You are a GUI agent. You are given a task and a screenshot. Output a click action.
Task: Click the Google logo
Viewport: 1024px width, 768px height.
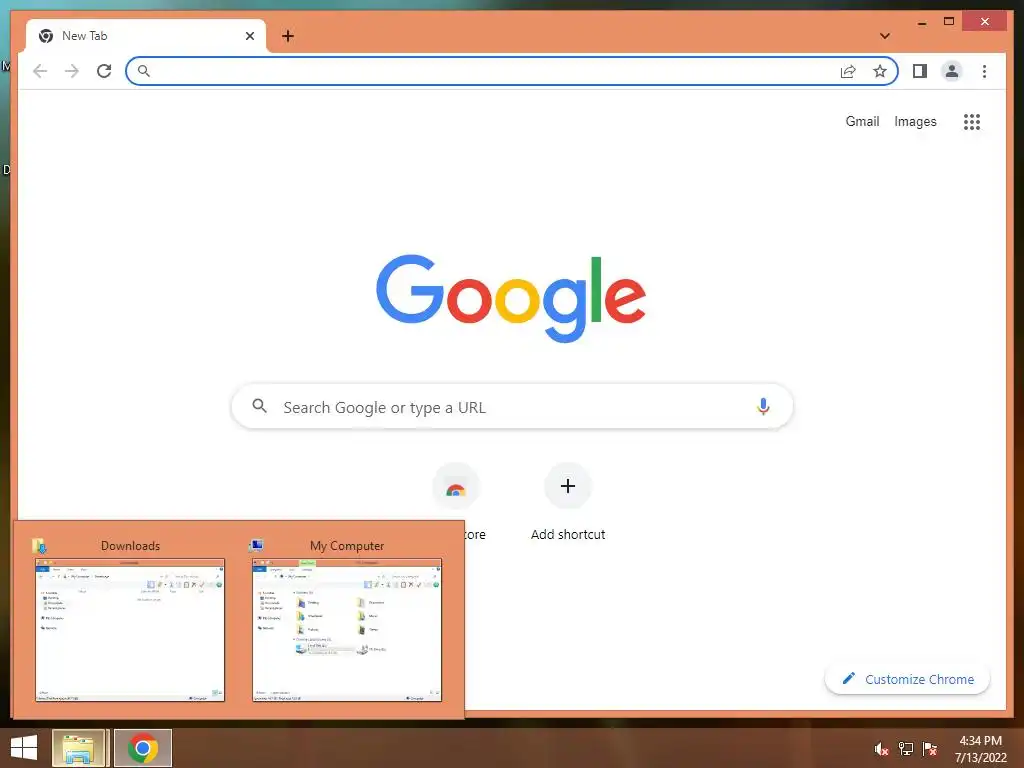coord(511,298)
